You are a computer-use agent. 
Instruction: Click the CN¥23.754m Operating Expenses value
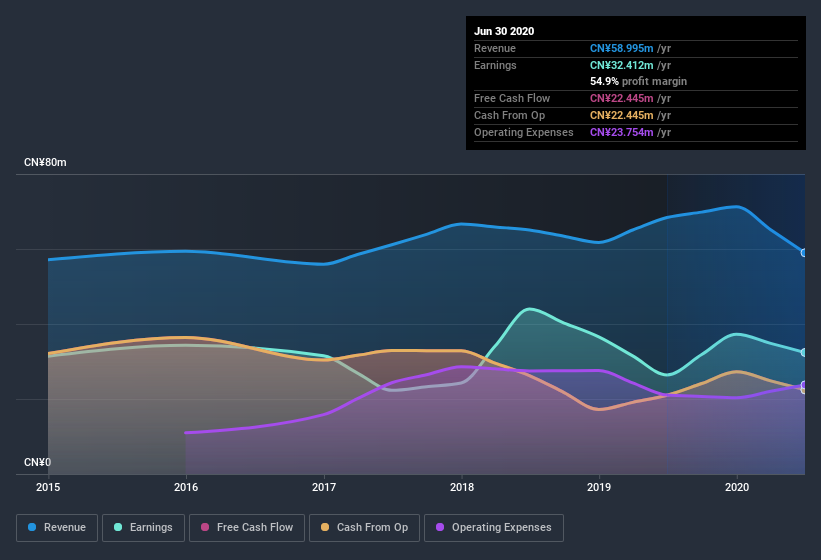tap(622, 132)
